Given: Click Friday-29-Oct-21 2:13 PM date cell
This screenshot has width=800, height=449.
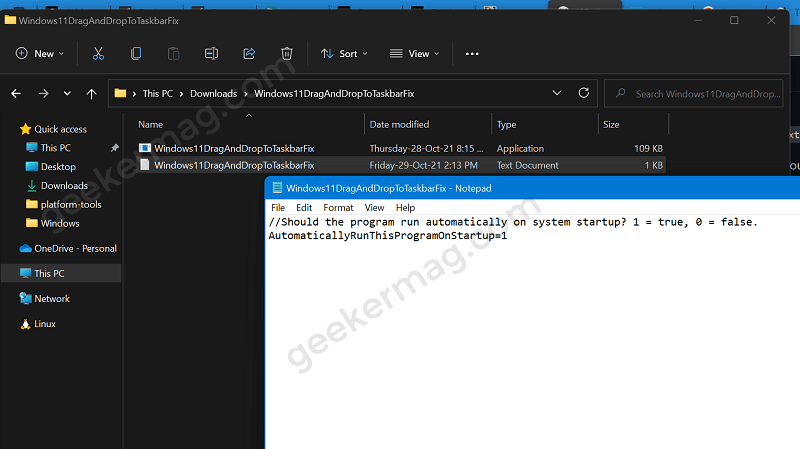Looking at the screenshot, I should [x=423, y=165].
